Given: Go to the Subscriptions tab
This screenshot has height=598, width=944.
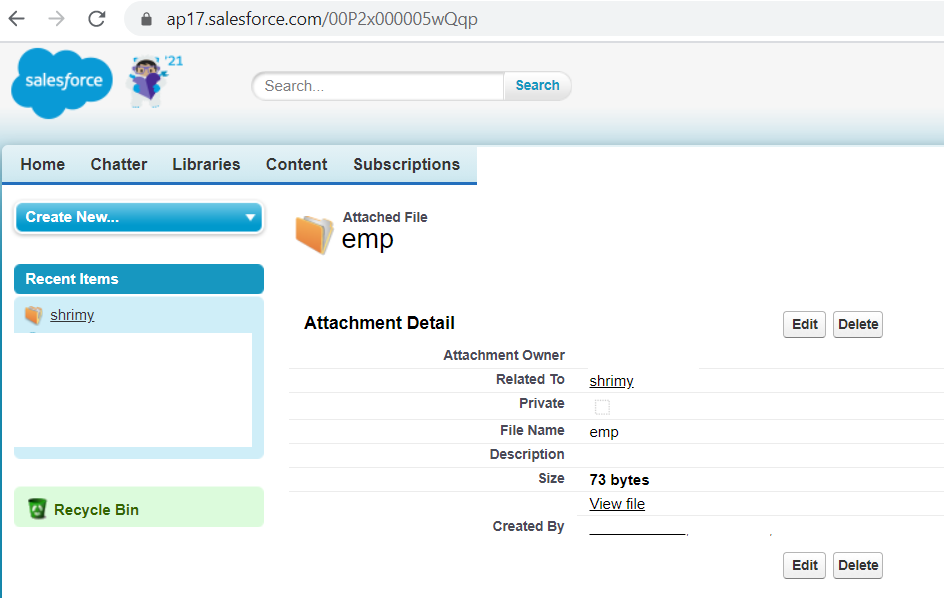Looking at the screenshot, I should pos(406,165).
